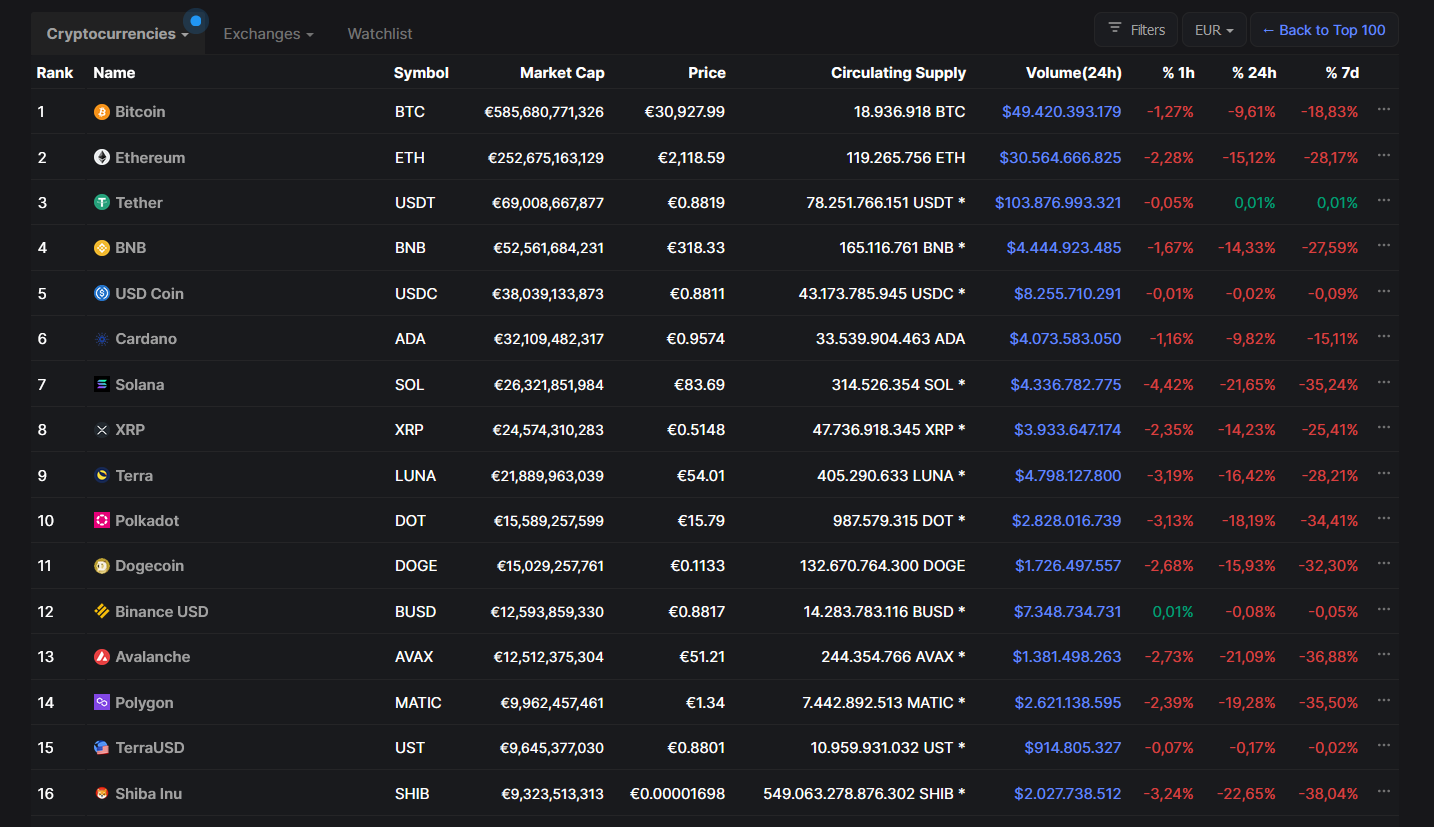The width and height of the screenshot is (1434, 827).
Task: Sort by % 1h change column
Action: [1178, 73]
